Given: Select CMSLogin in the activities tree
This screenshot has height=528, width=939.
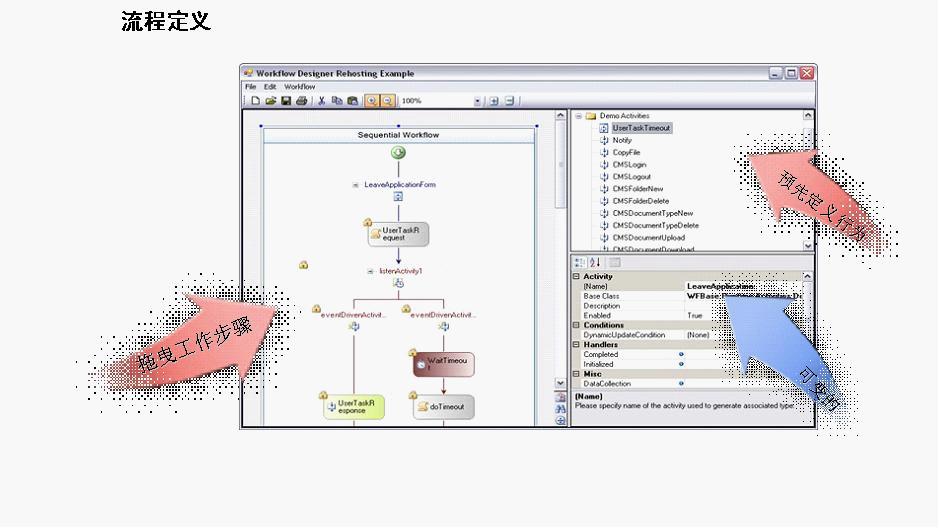Looking at the screenshot, I should (629, 165).
